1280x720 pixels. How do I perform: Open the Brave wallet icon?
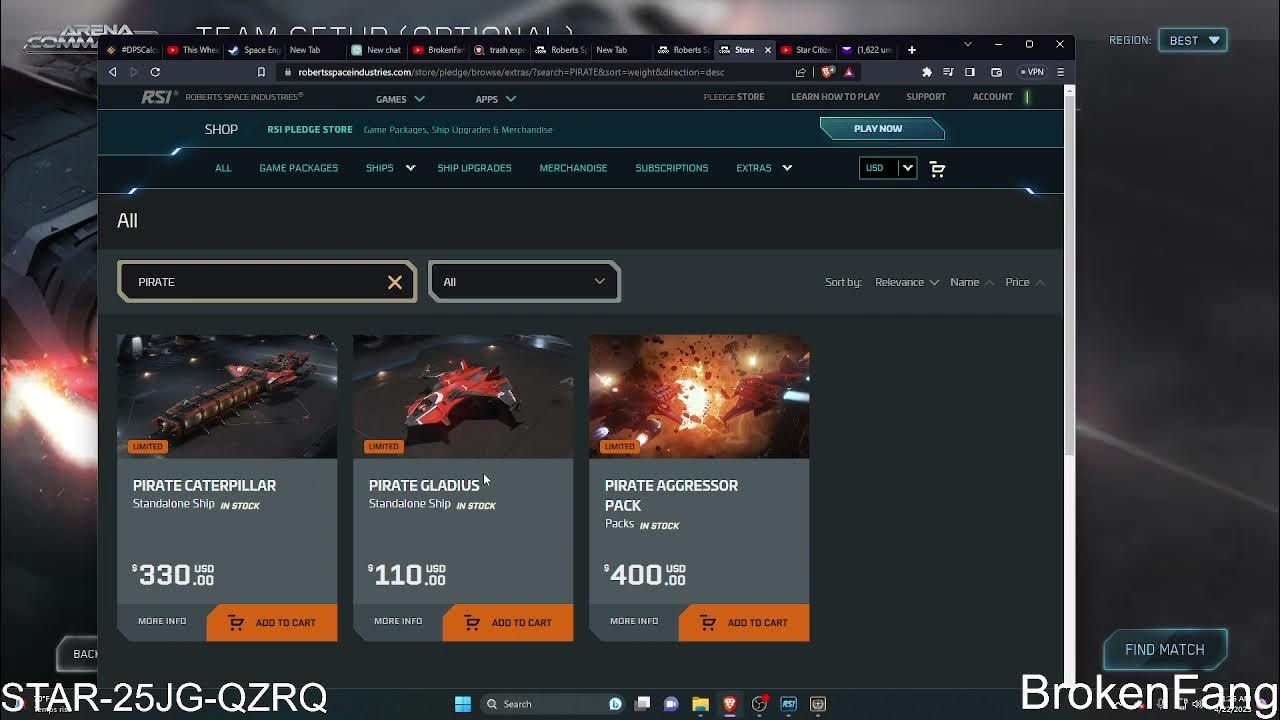tap(996, 72)
